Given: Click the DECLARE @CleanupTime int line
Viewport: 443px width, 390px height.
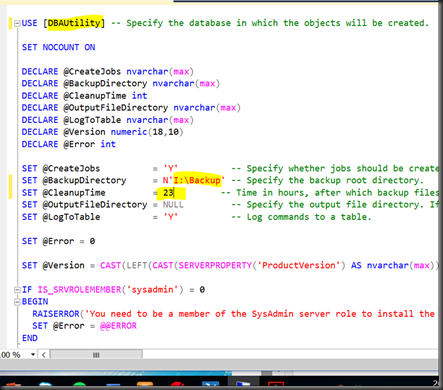Looking at the screenshot, I should point(84,96).
